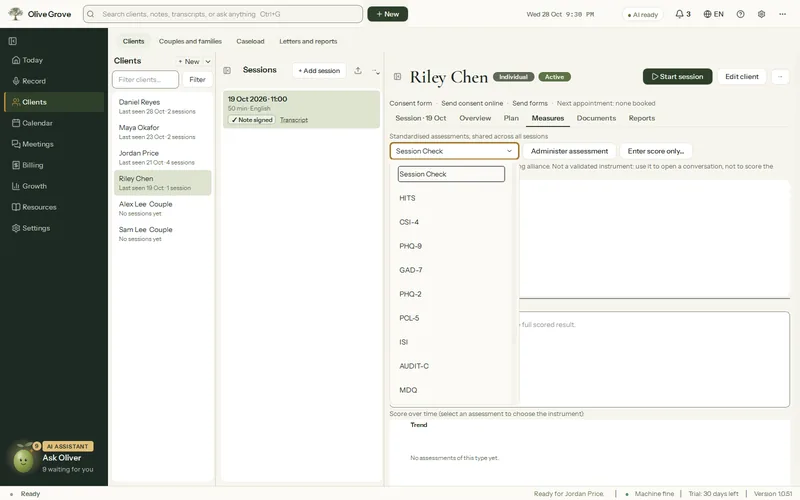The height and width of the screenshot is (500, 800).
Task: Click the Start session button
Action: click(x=677, y=77)
